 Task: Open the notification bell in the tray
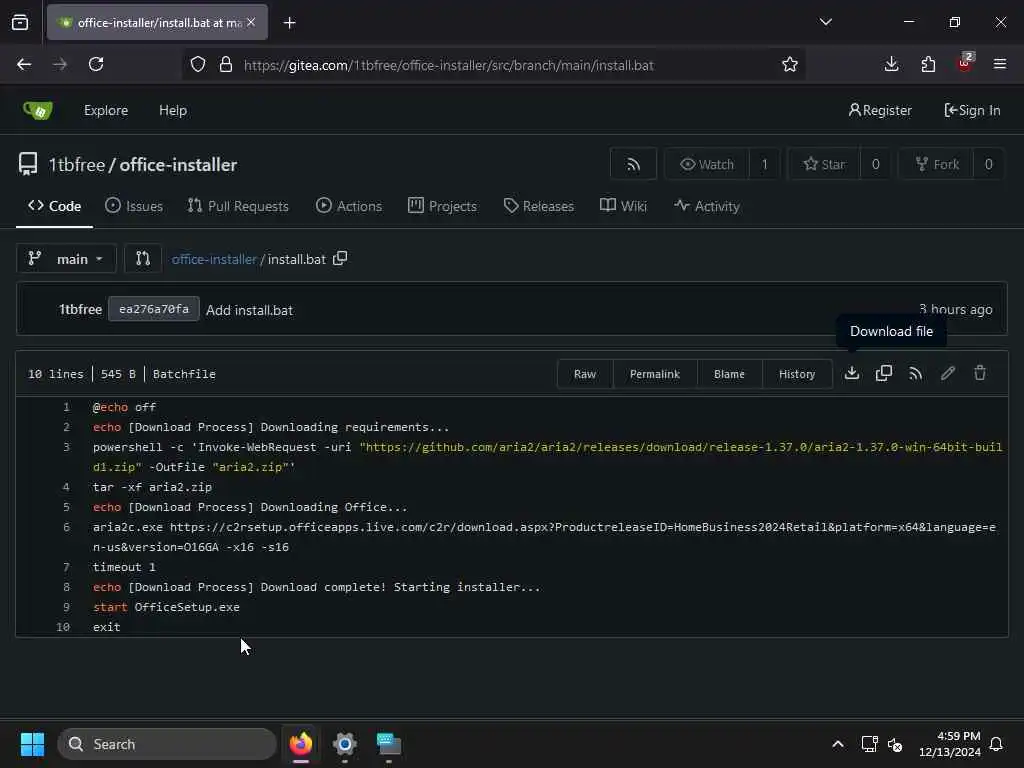997,744
